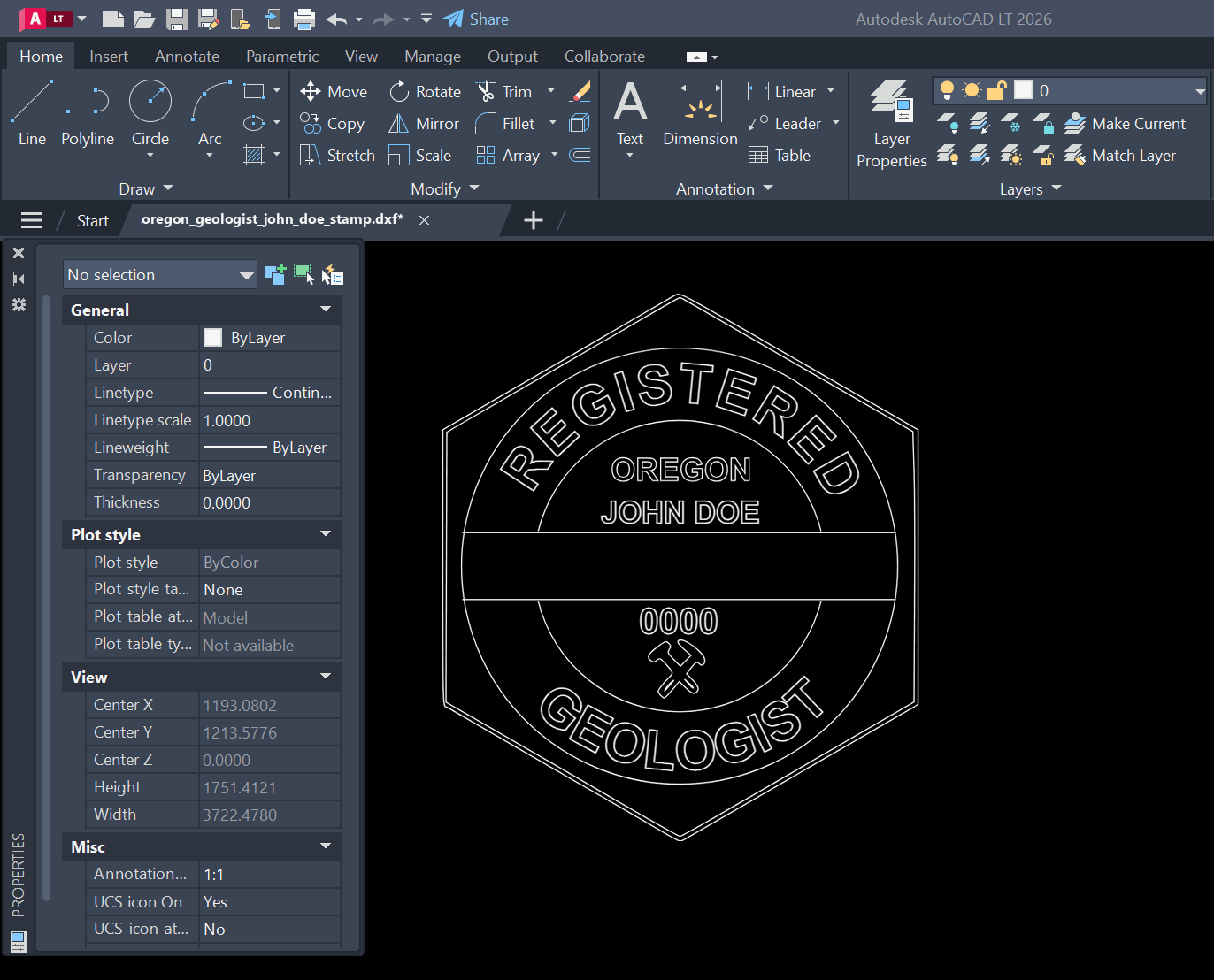Viewport: 1214px width, 980px height.
Task: Open the Array dropdown arrow
Action: point(555,155)
